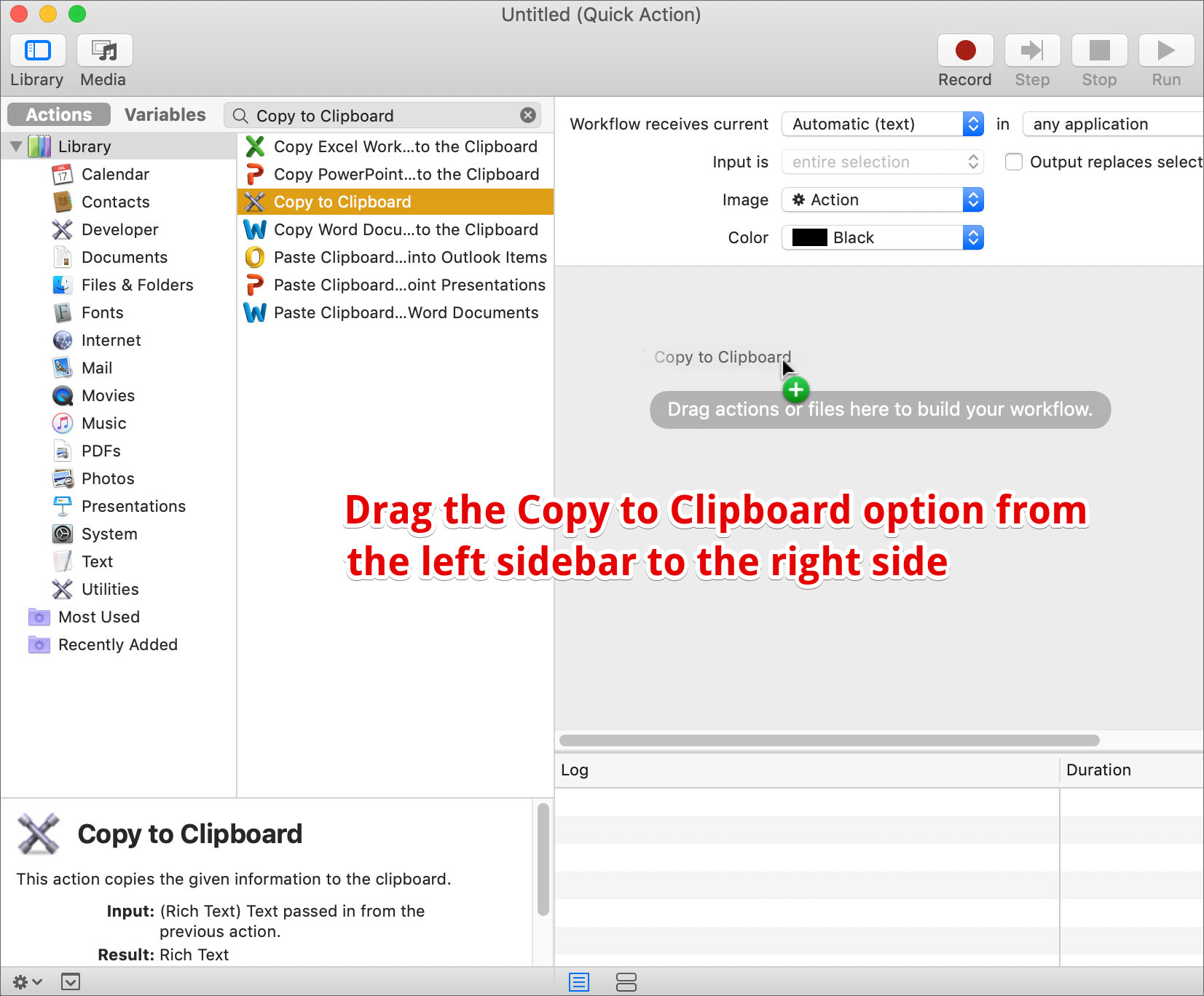
Task: Select the Mail category in the sidebar
Action: 96,368
